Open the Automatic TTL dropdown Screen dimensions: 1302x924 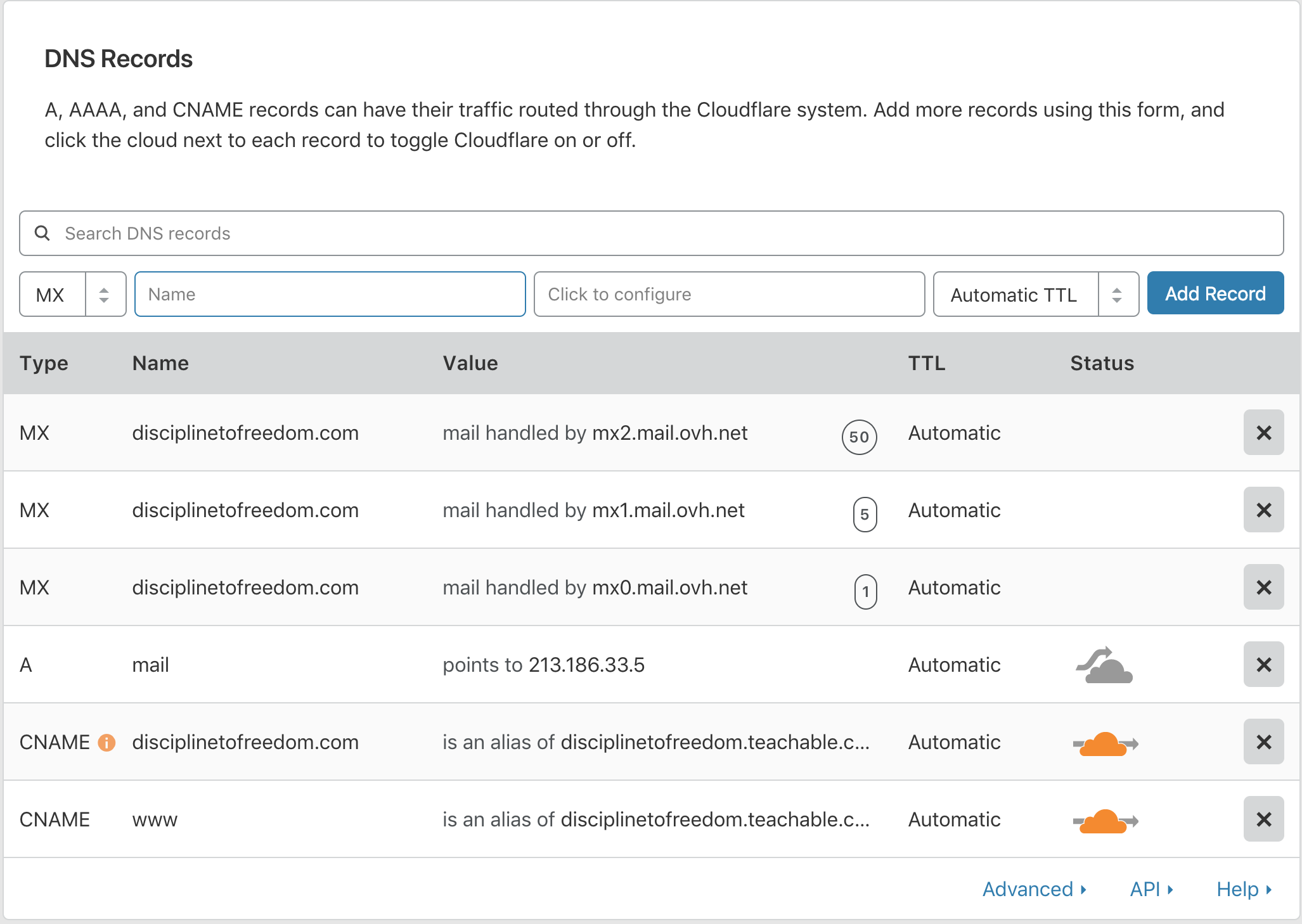[1035, 294]
